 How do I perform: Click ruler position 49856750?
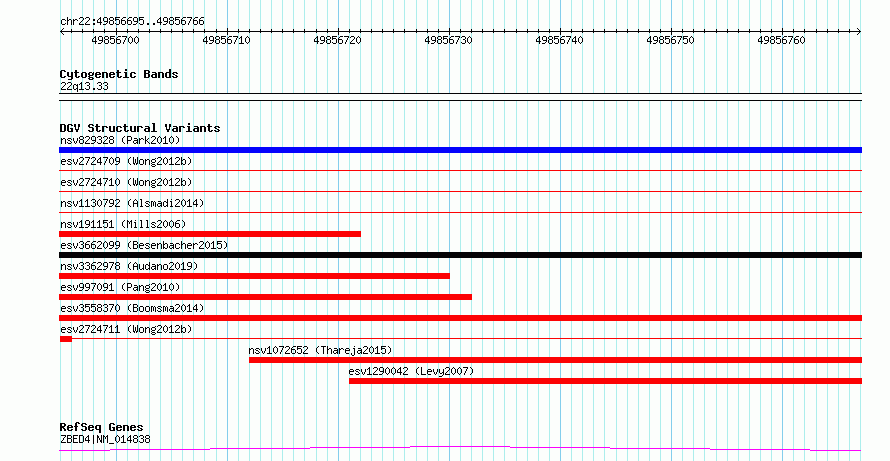click(x=670, y=40)
